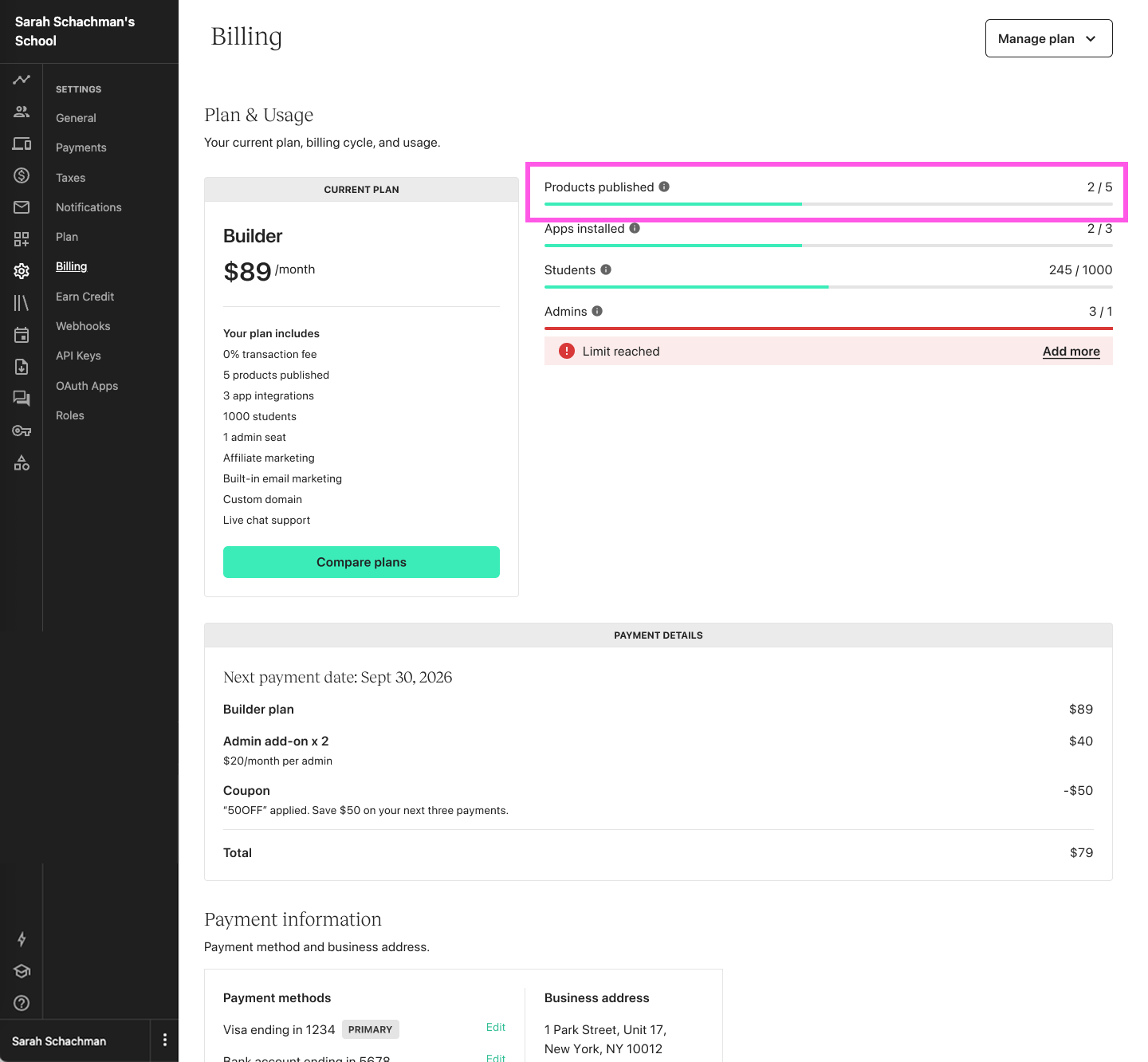Open the Plan settings page
This screenshot has height=1062, width=1148.
[67, 237]
